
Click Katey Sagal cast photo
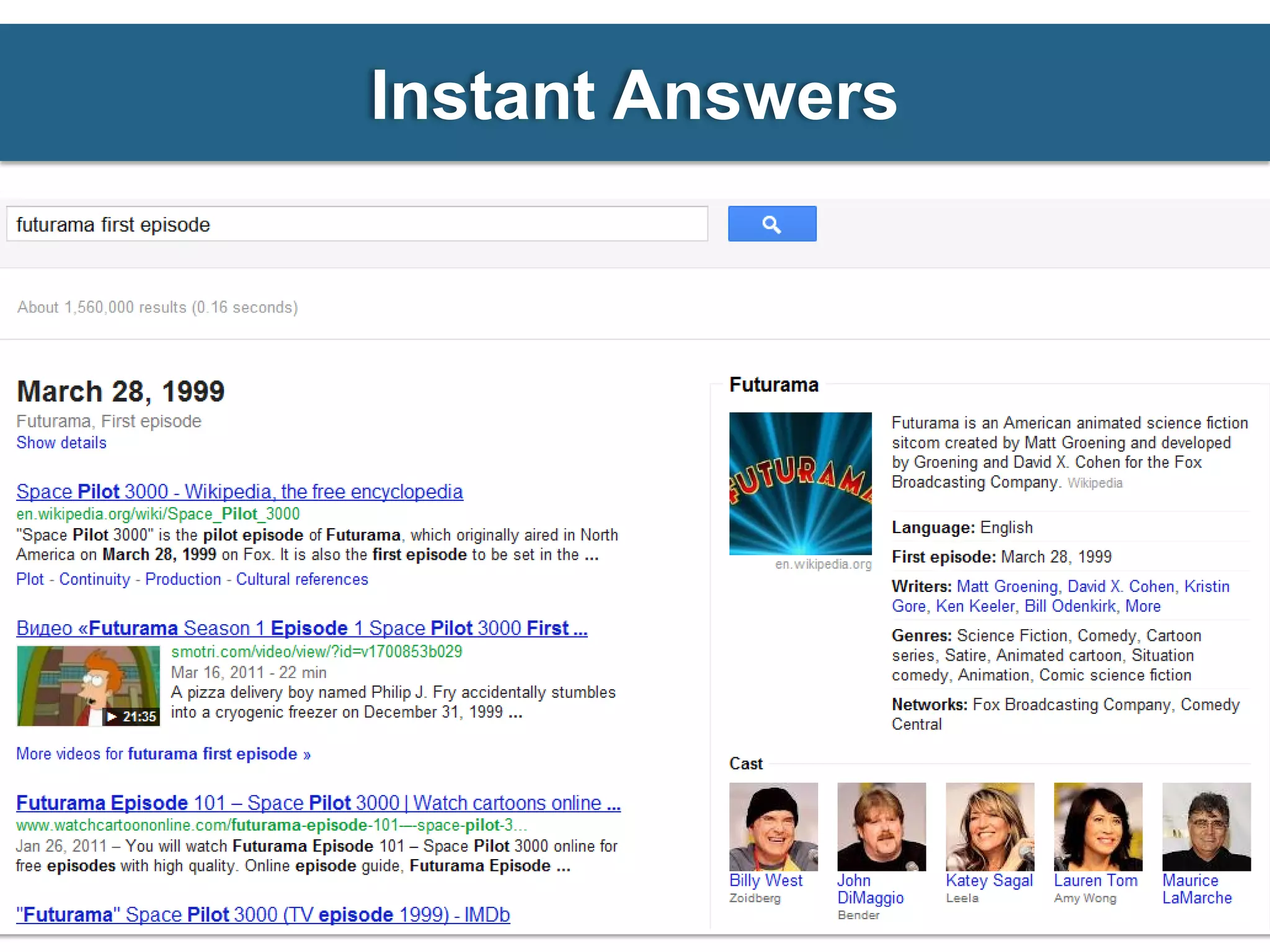point(990,827)
